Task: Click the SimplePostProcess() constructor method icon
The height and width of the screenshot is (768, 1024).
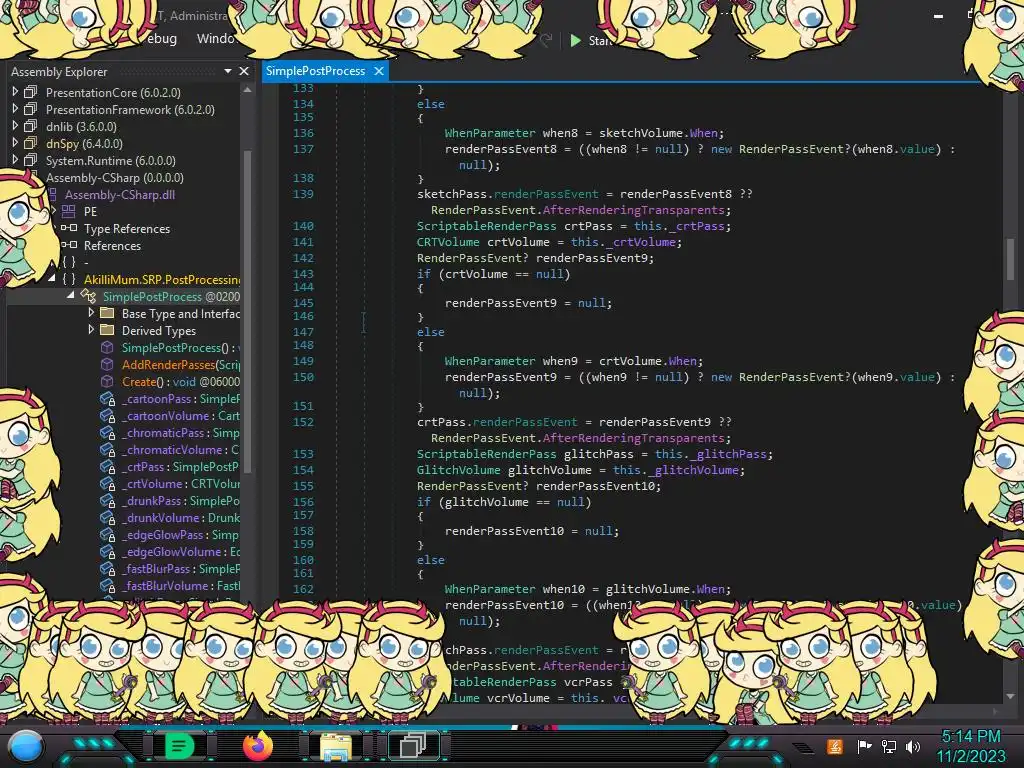Action: (107, 347)
